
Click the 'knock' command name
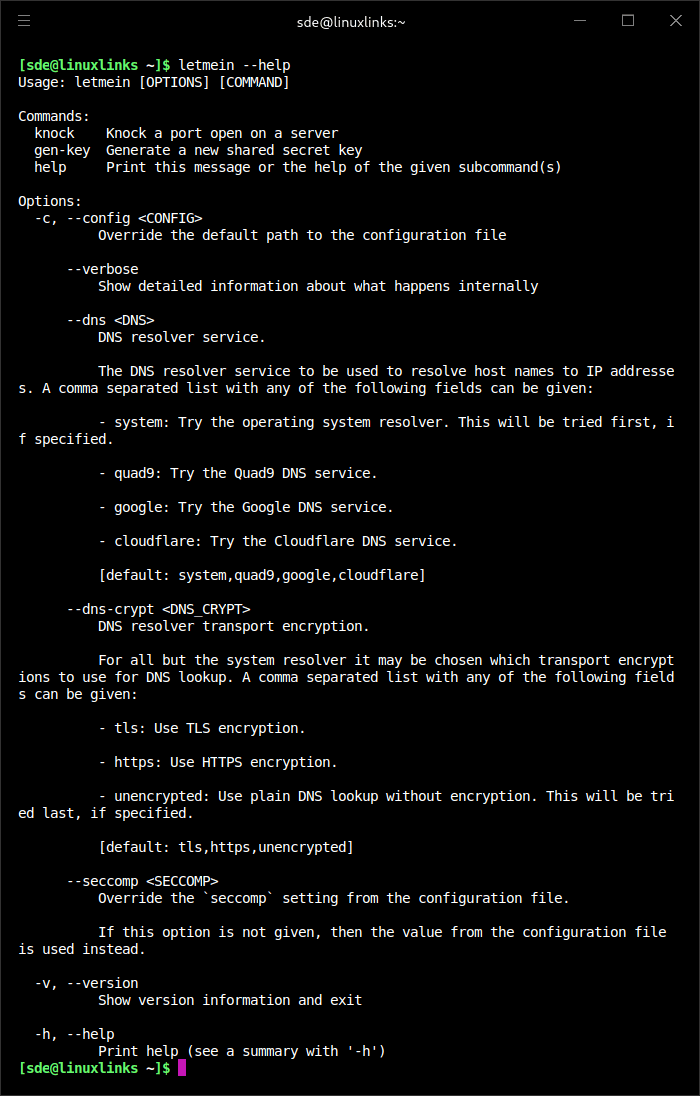tap(54, 133)
